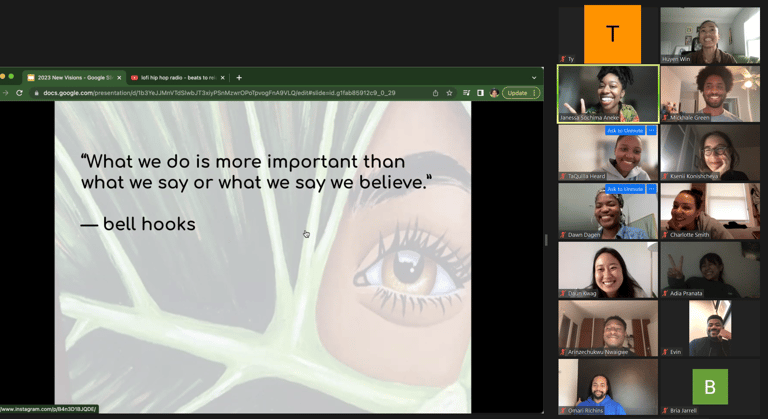Screen dimensions: 768x419
Task: Select Arinzechukwu Nwaigwe's video tile
Action: pyautogui.click(x=608, y=328)
